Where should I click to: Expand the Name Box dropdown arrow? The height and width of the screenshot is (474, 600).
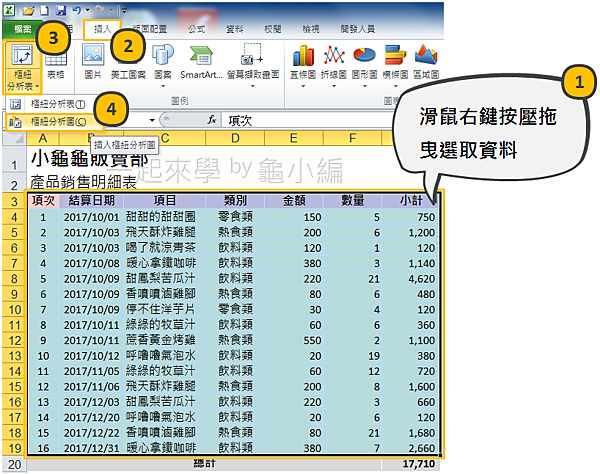(152, 120)
